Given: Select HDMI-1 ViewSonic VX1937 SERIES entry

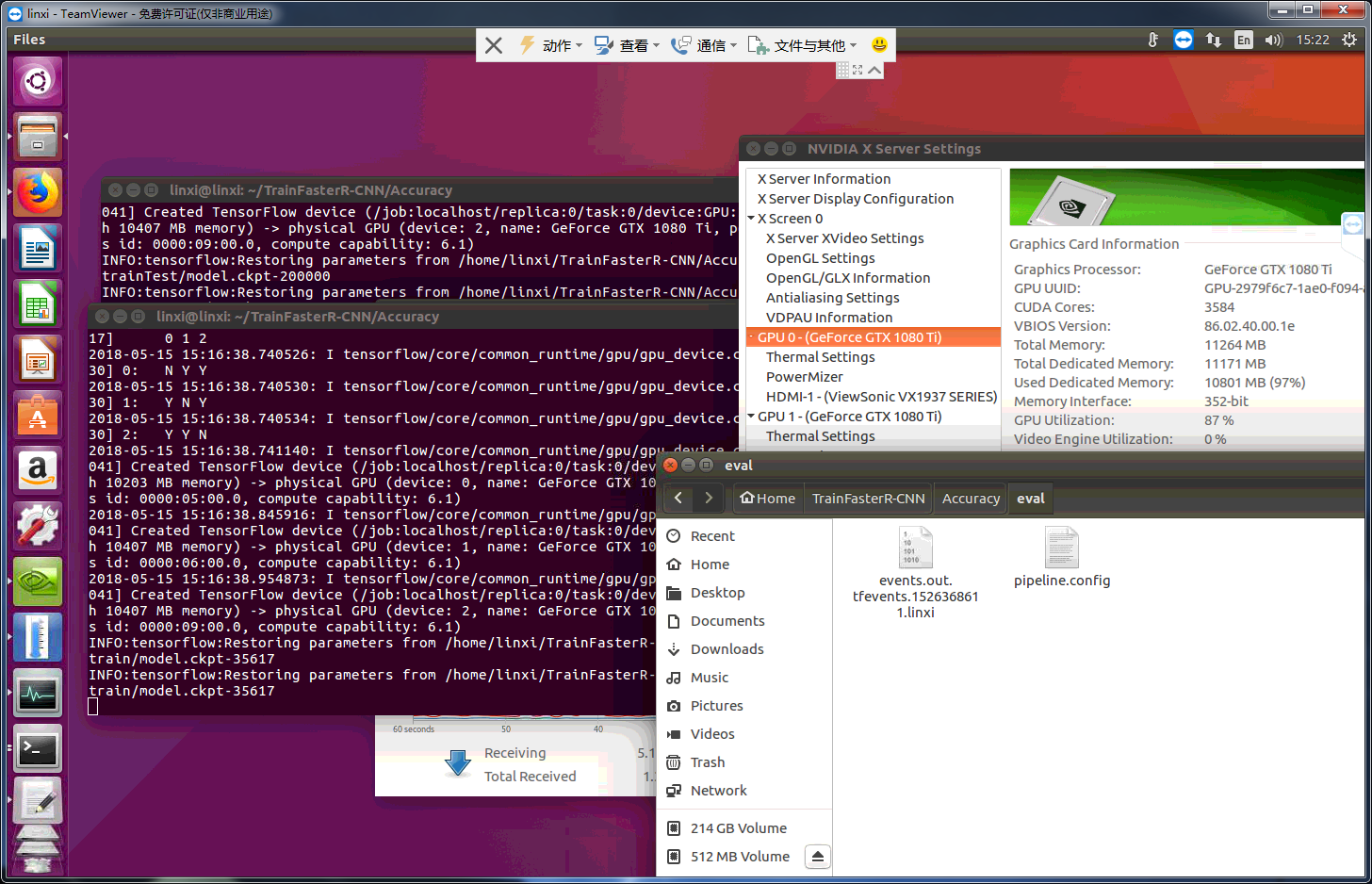Looking at the screenshot, I should pyautogui.click(x=881, y=397).
